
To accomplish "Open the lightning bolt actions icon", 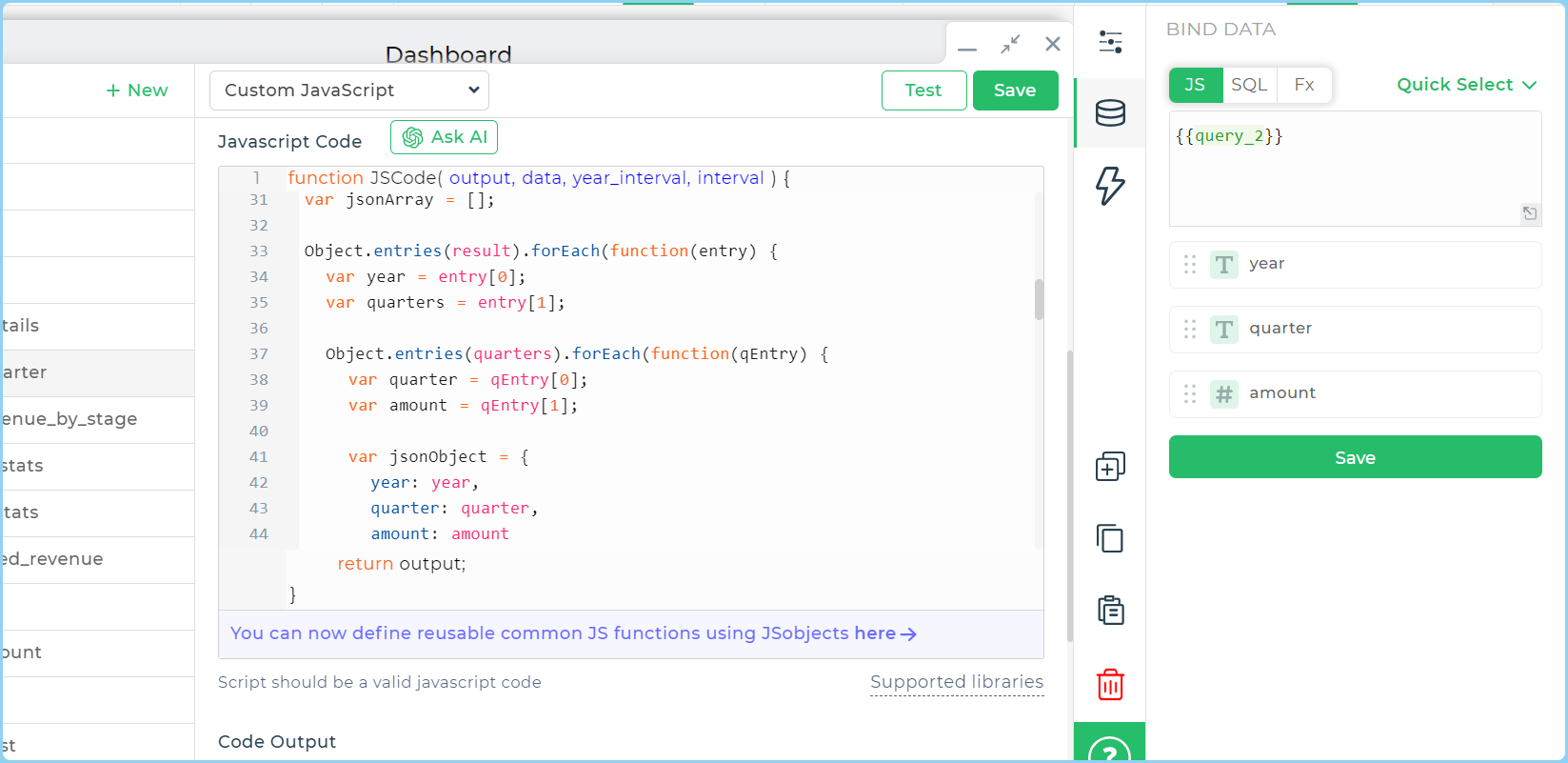I will tap(1110, 185).
